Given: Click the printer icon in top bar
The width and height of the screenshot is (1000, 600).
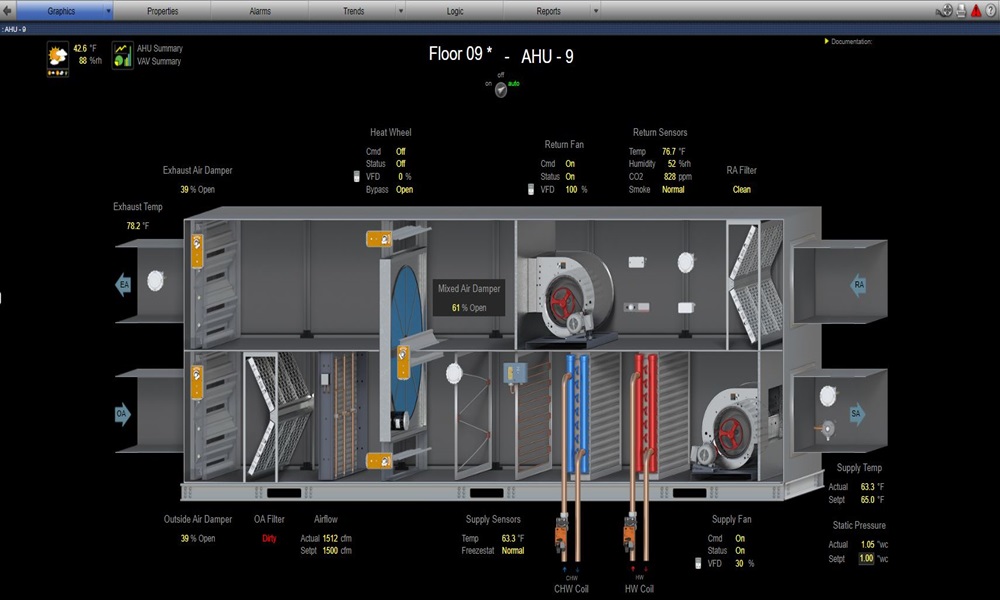Looking at the screenshot, I should (960, 11).
